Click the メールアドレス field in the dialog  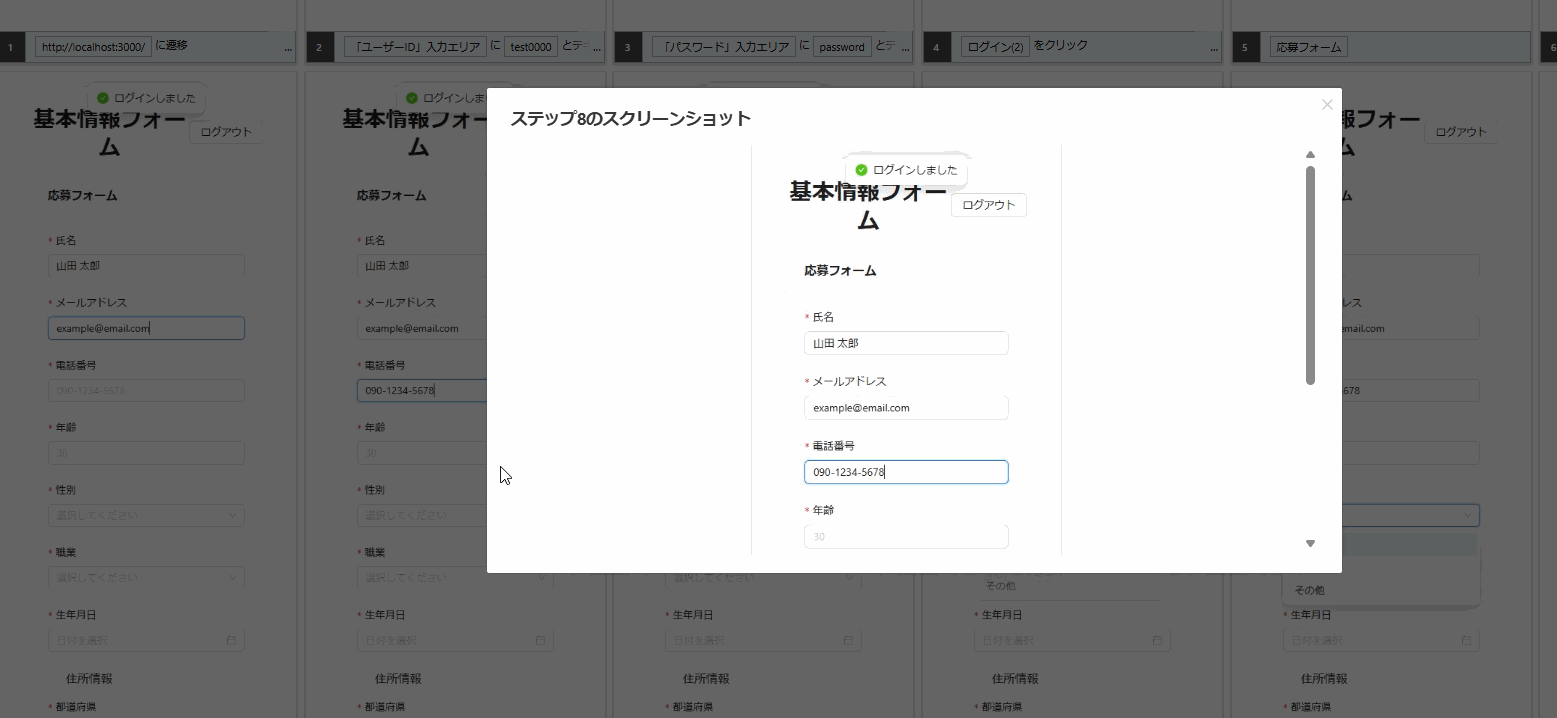pos(905,408)
